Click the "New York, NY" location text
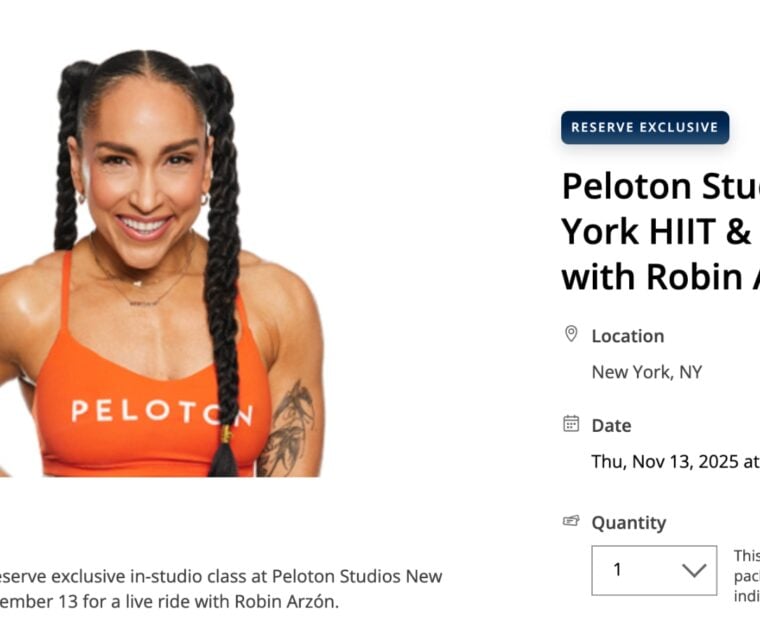Viewport: 760px width, 630px height. (647, 372)
